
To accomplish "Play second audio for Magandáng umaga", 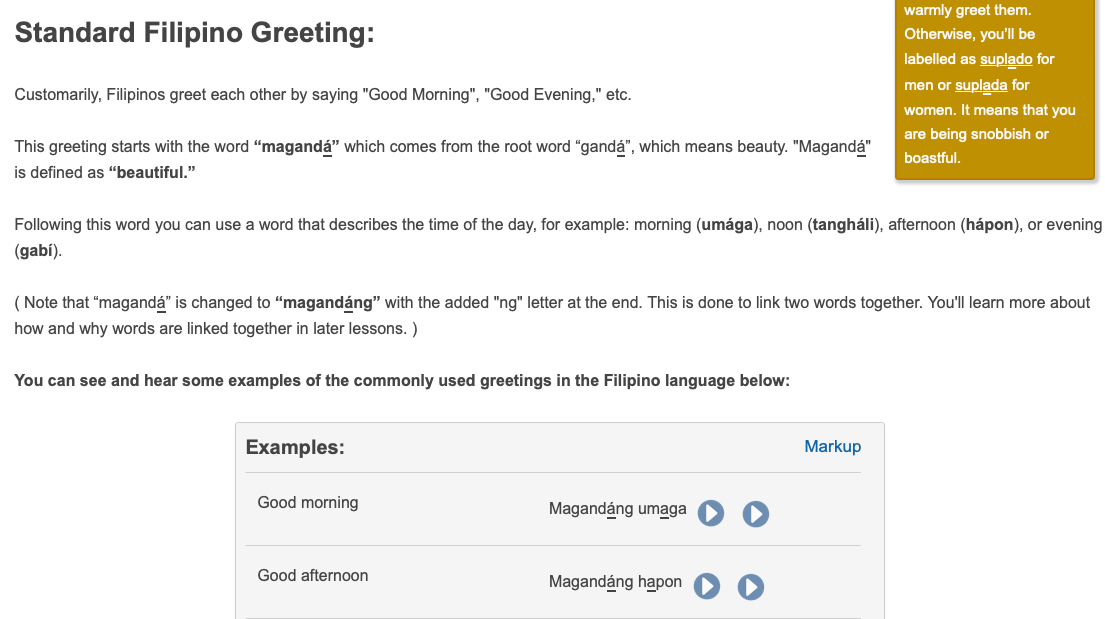I will (x=755, y=513).
